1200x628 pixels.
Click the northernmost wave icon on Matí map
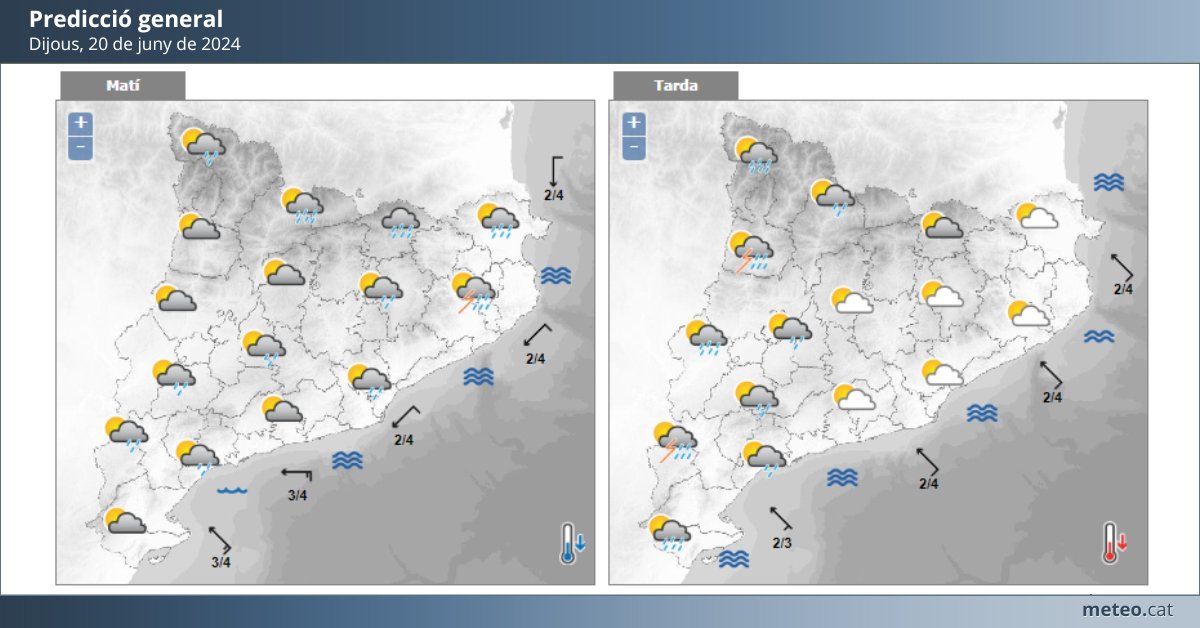556,277
